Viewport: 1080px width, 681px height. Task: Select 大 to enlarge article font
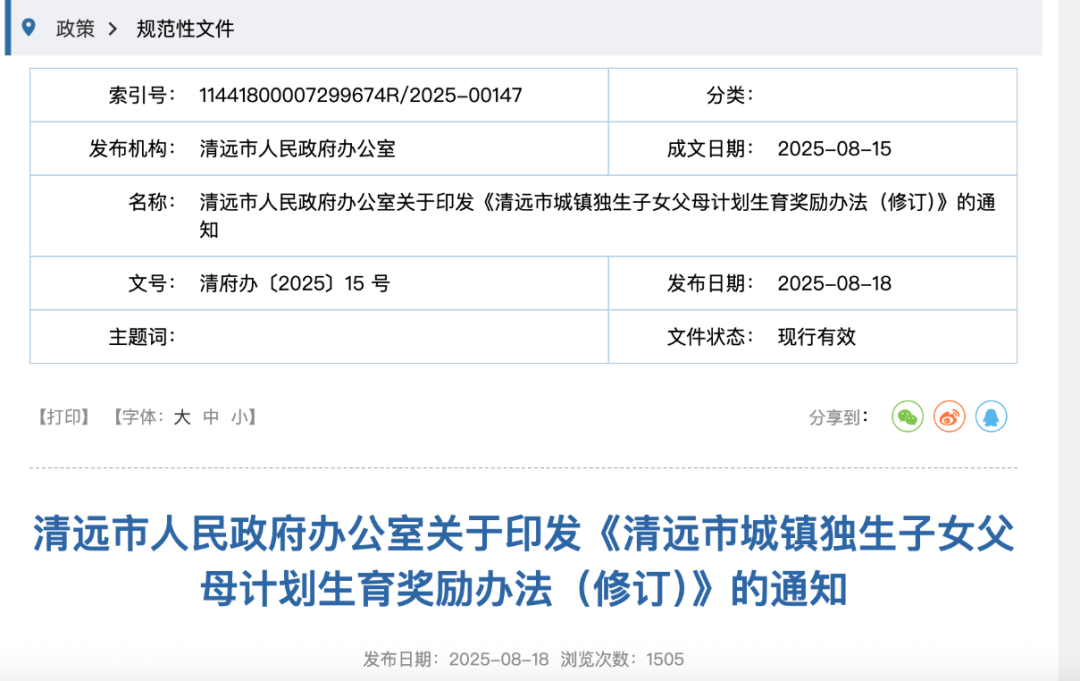tap(183, 417)
